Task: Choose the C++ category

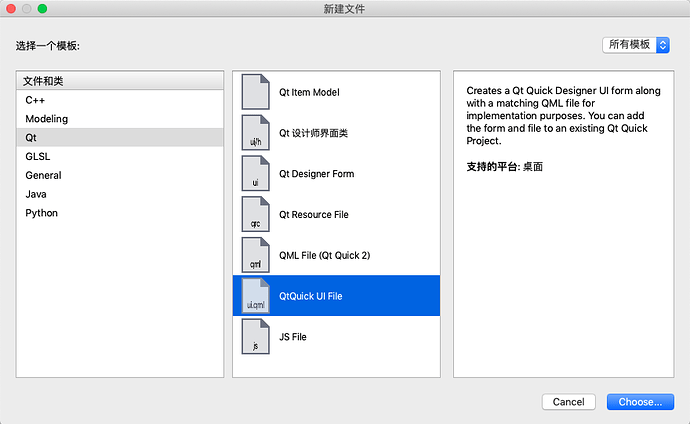Action: point(120,100)
